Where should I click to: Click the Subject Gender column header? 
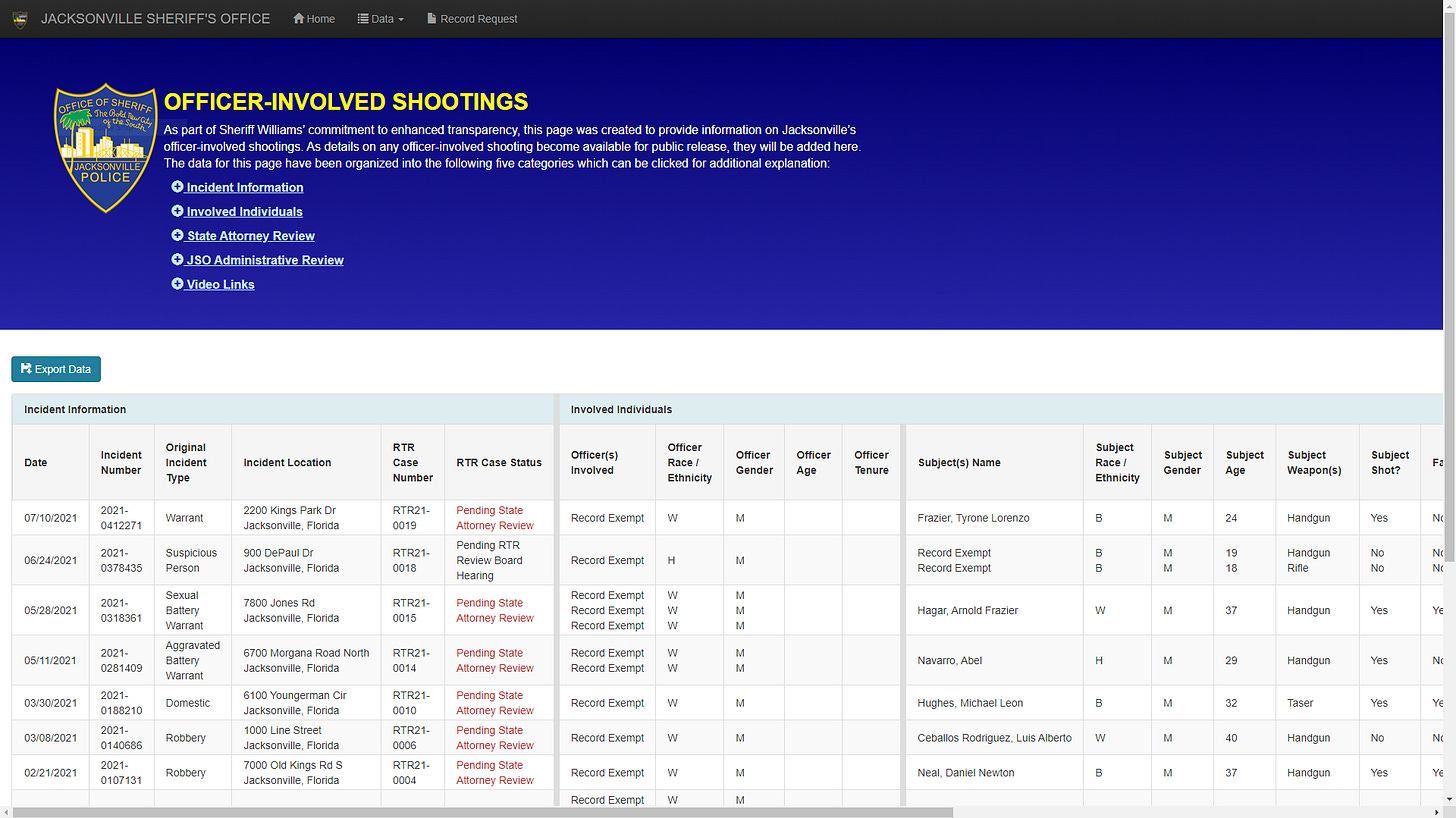click(x=1182, y=462)
